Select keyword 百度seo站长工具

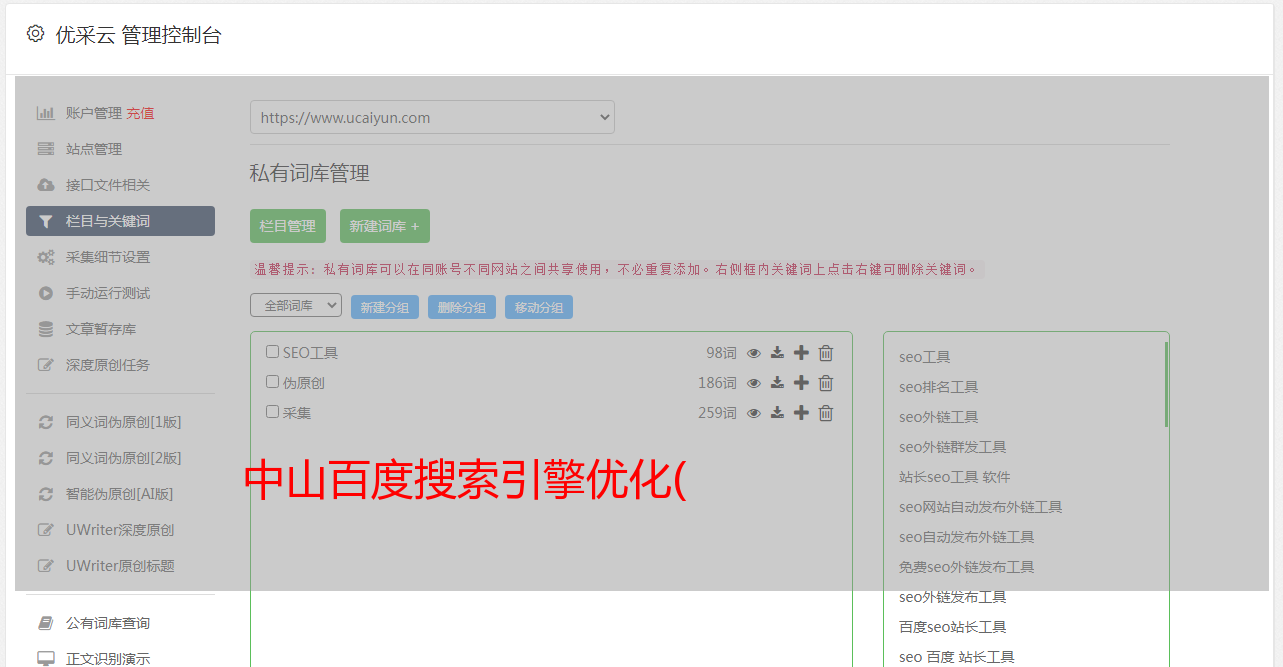(x=953, y=627)
